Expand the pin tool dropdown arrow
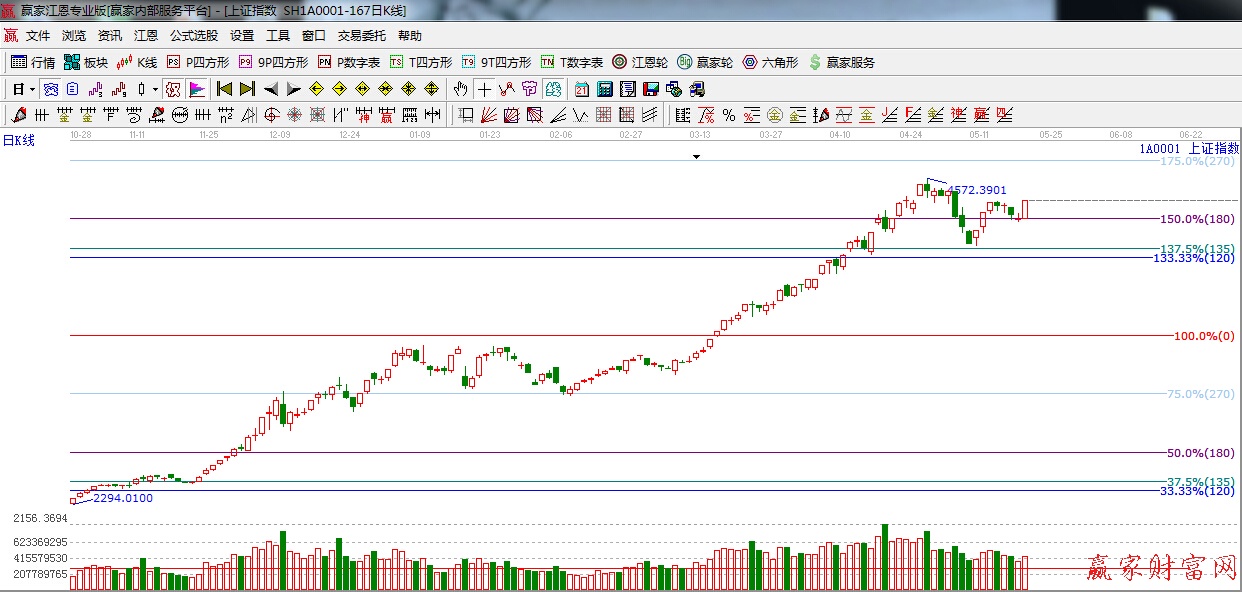1242x592 pixels. 155,88
